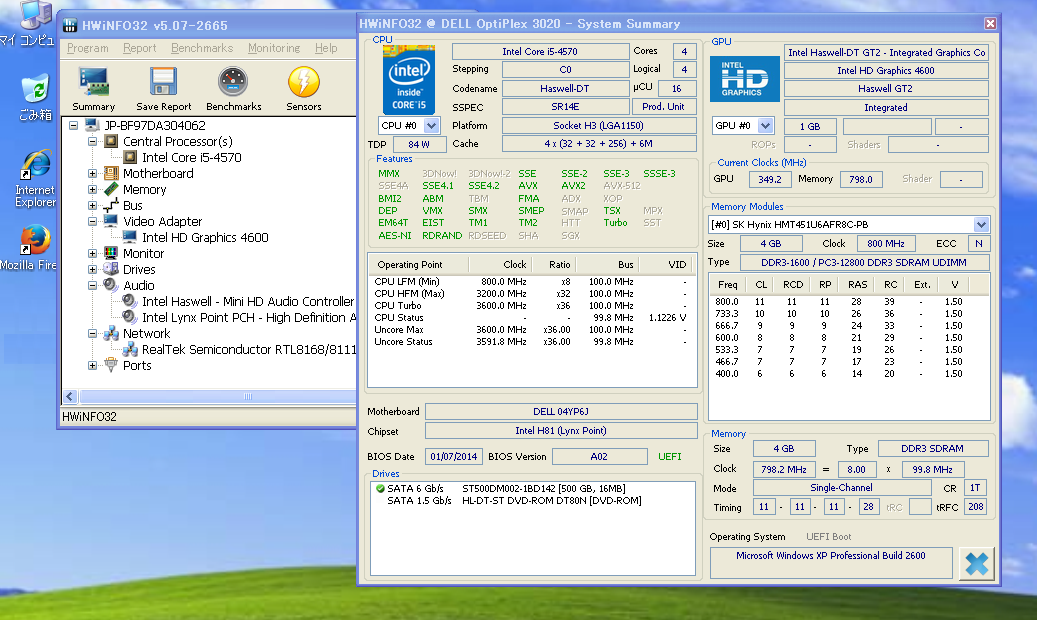The height and width of the screenshot is (620, 1037).
Task: Click the Central Processor(s) chip icon
Action: tap(111, 141)
